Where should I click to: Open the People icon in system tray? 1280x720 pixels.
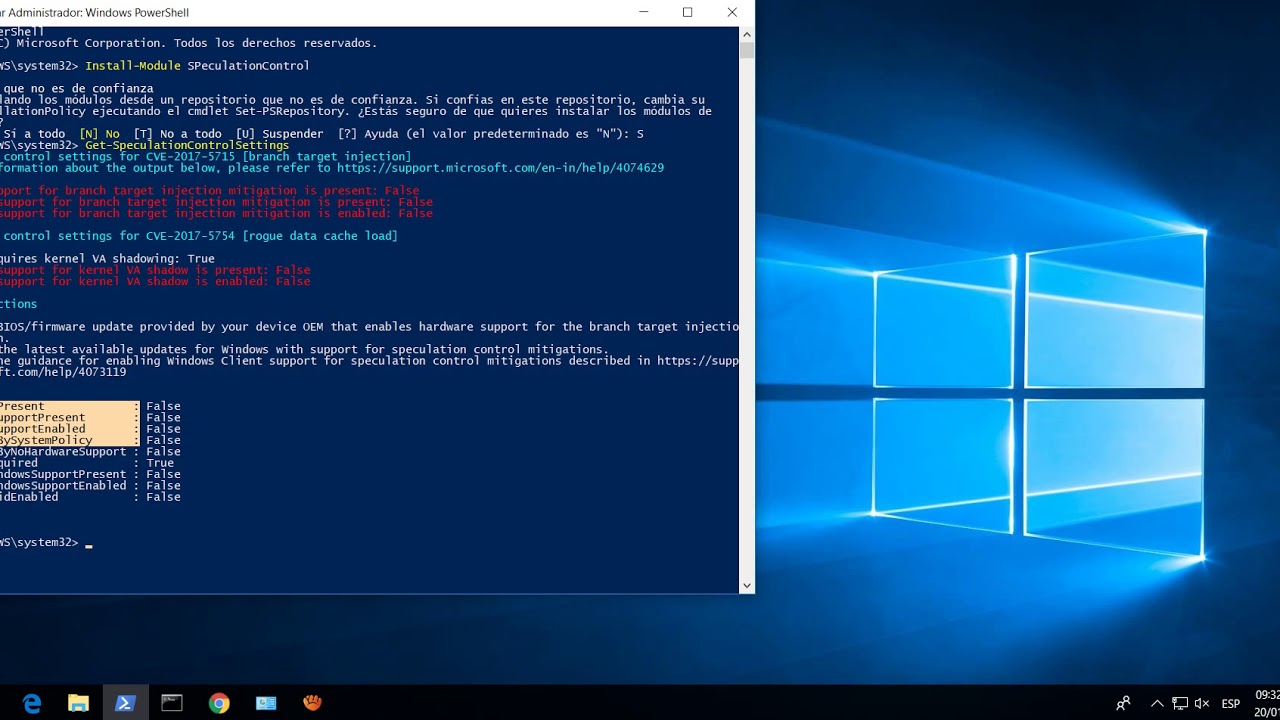[x=1123, y=703]
